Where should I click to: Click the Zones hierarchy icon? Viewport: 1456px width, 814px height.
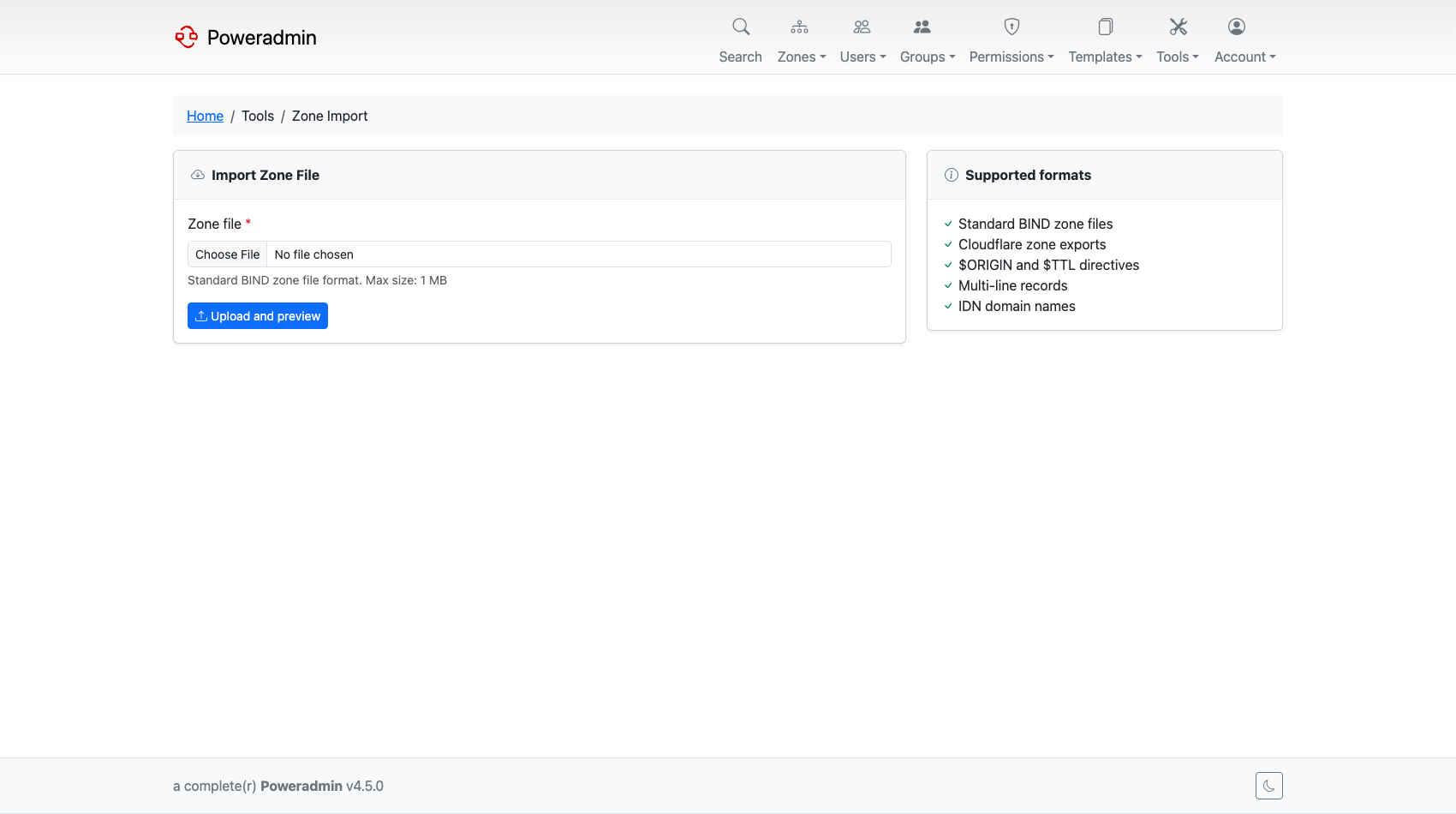799,27
